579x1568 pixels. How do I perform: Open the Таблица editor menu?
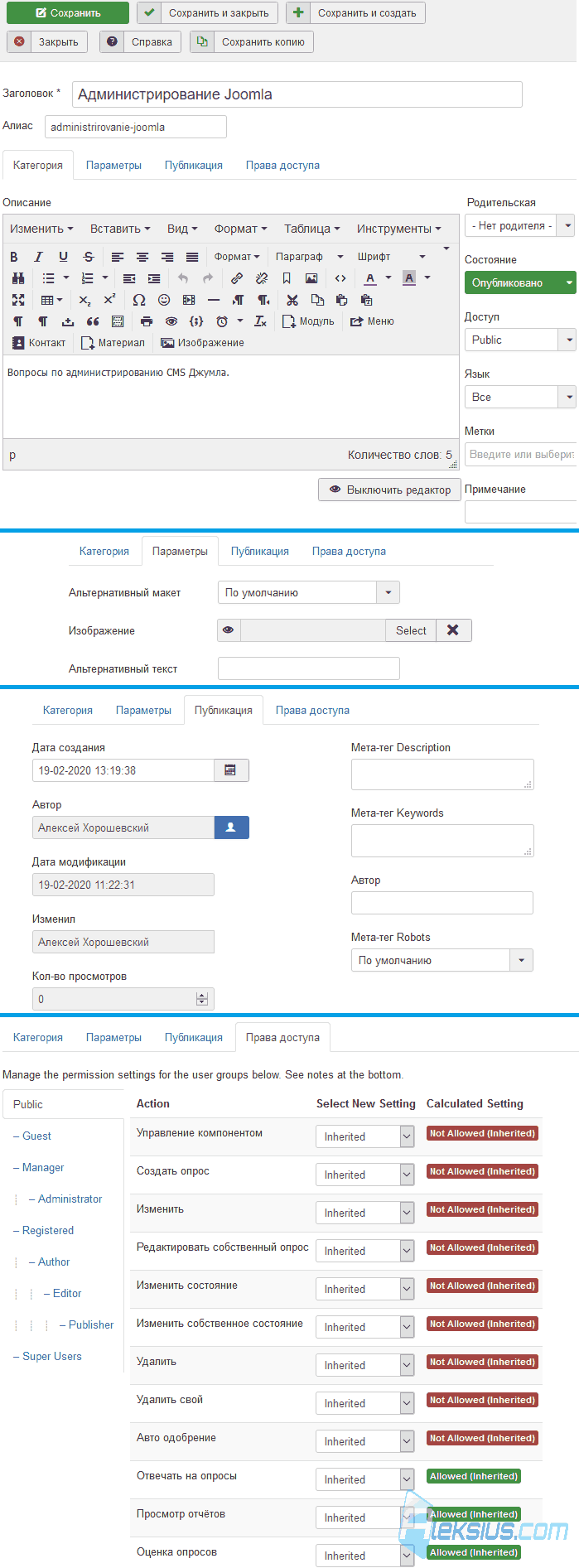(311, 229)
